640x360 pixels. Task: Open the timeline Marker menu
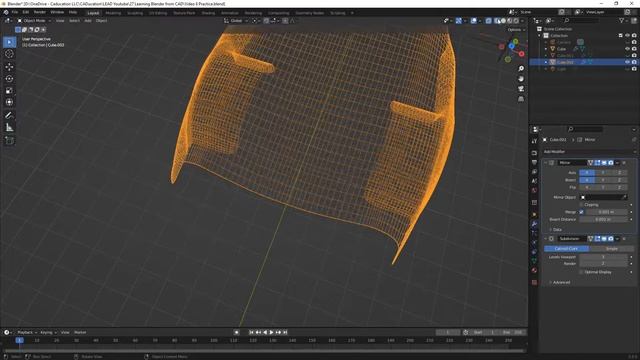80,332
